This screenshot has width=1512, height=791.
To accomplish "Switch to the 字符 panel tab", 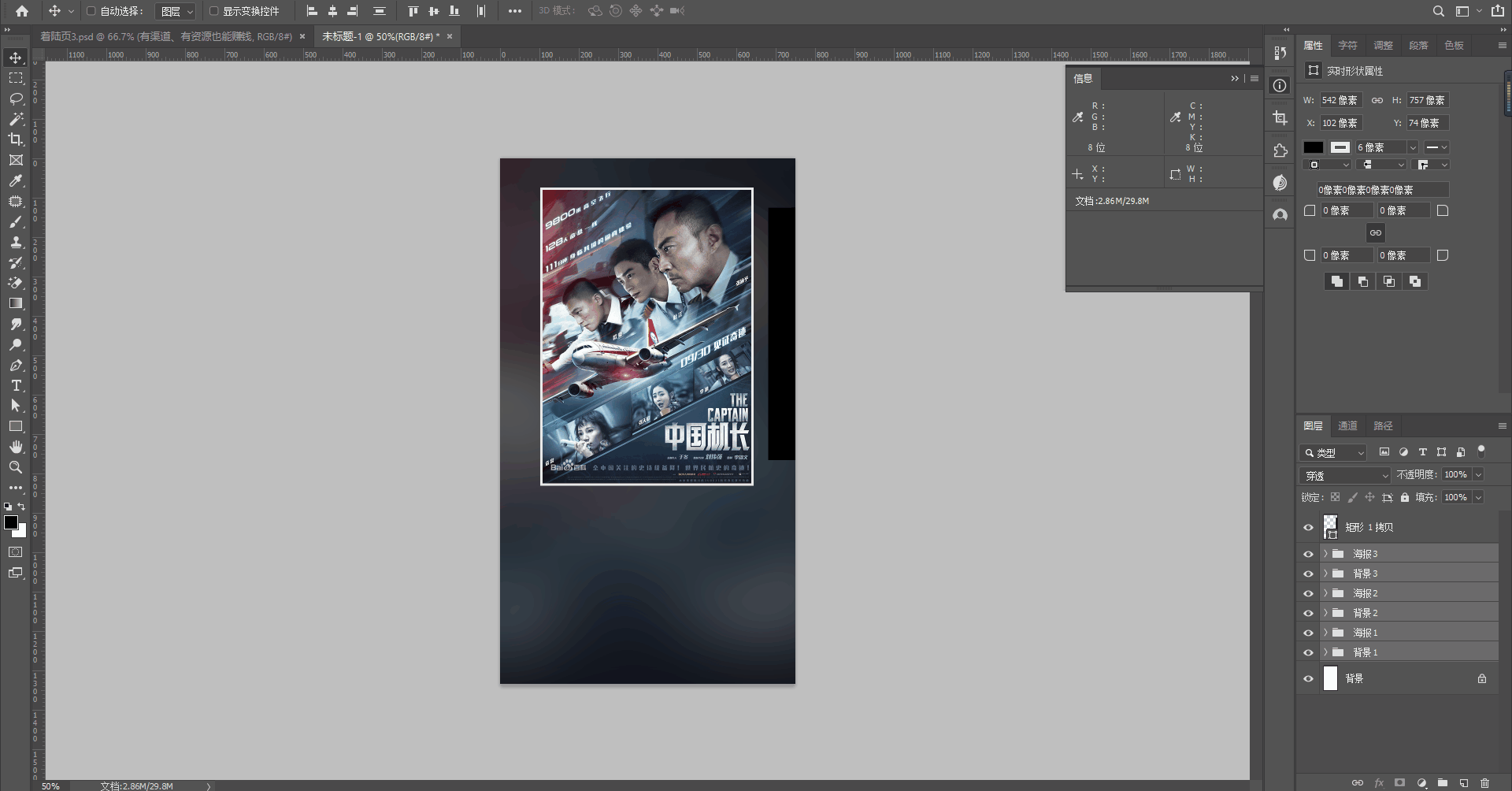I will click(x=1347, y=46).
